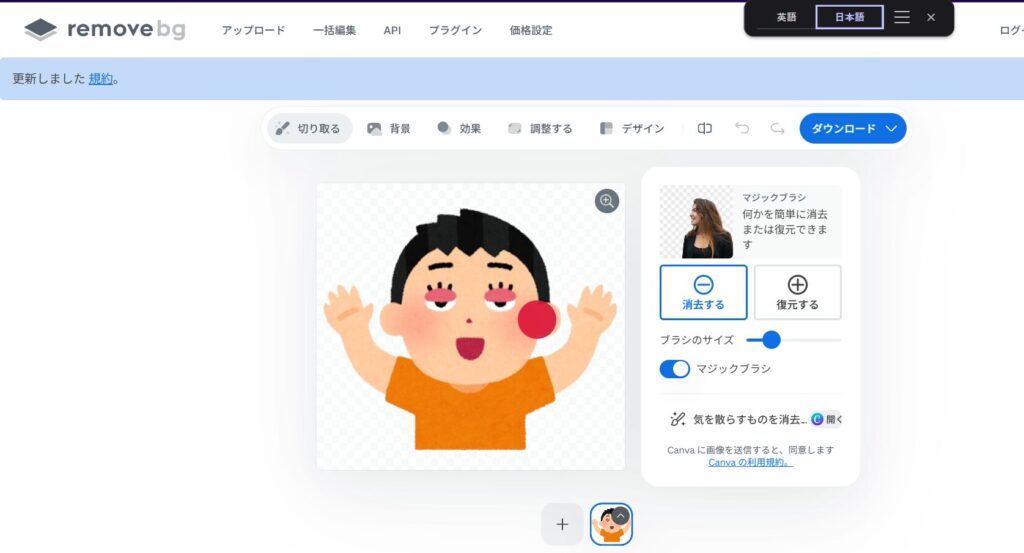
Task: Open the 効果 effects tool
Action: [459, 128]
